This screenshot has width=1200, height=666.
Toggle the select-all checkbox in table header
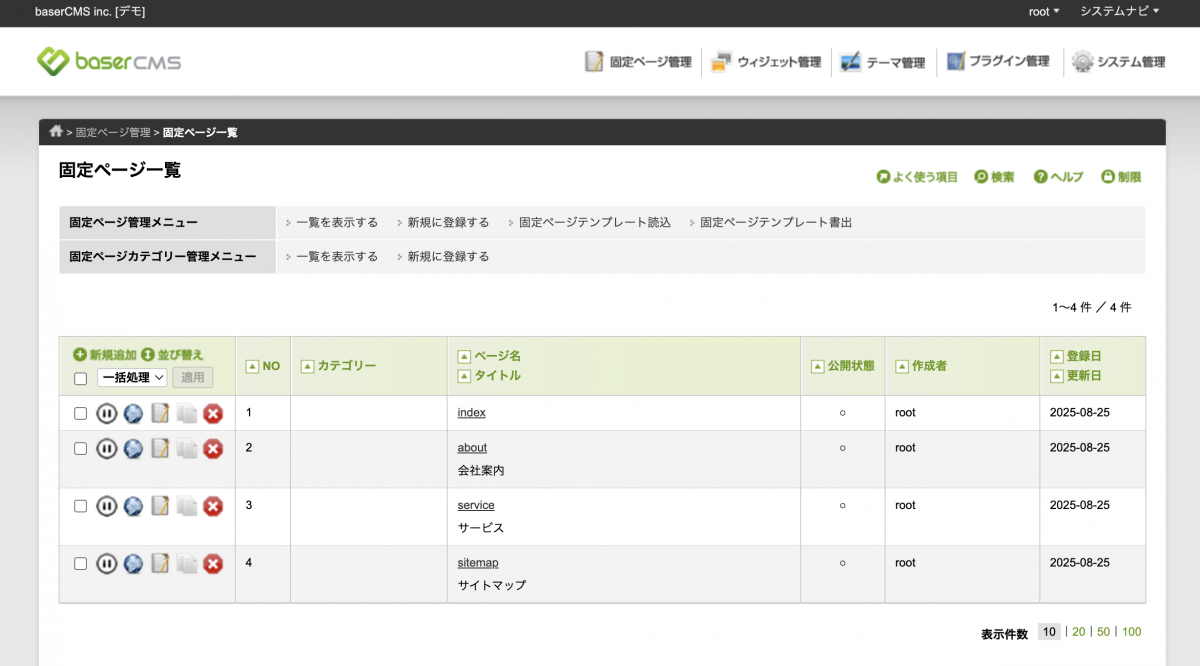81,378
